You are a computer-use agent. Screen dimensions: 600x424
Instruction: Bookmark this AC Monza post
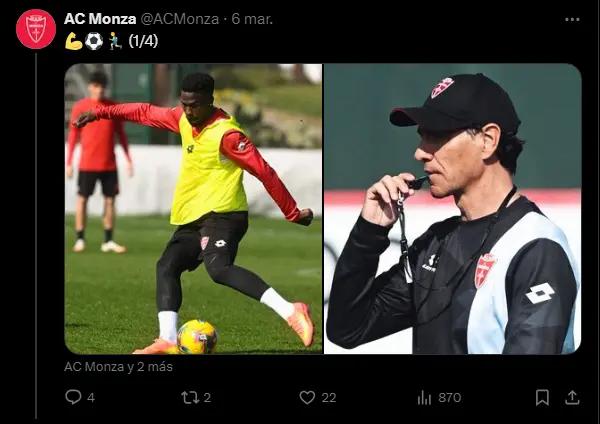pyautogui.click(x=542, y=398)
